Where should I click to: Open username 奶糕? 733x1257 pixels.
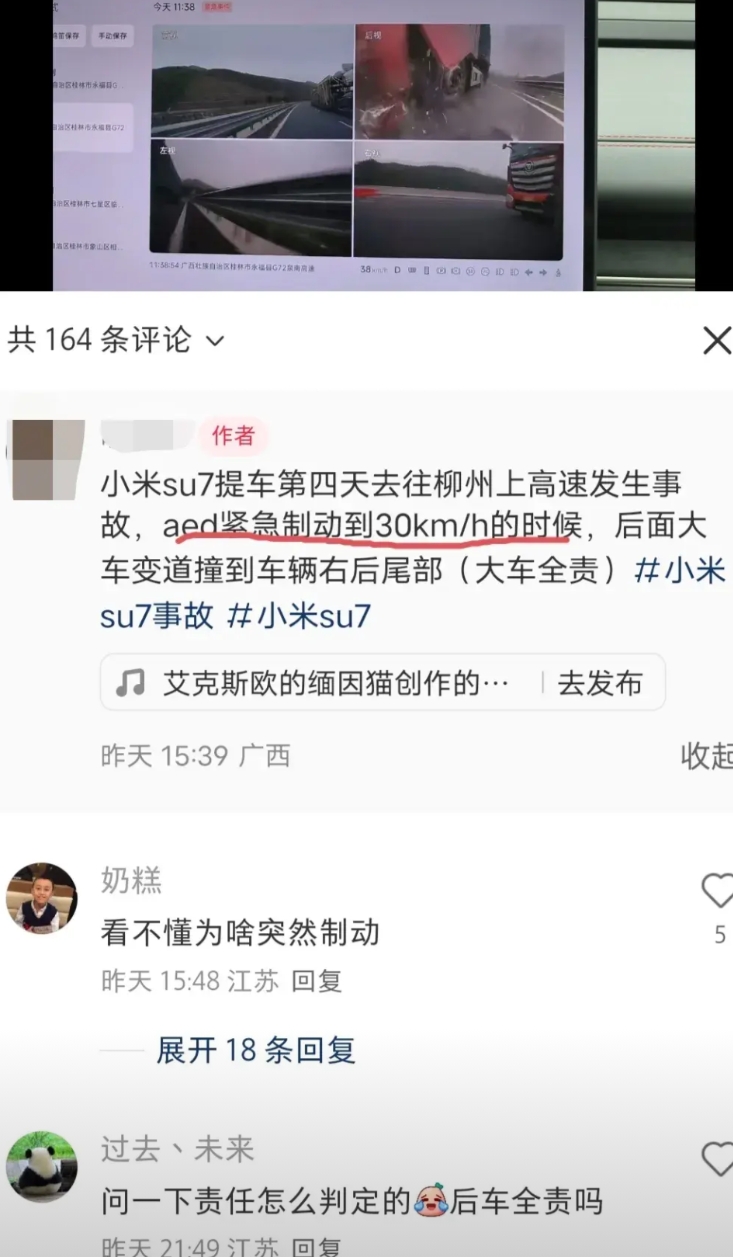tap(131, 881)
